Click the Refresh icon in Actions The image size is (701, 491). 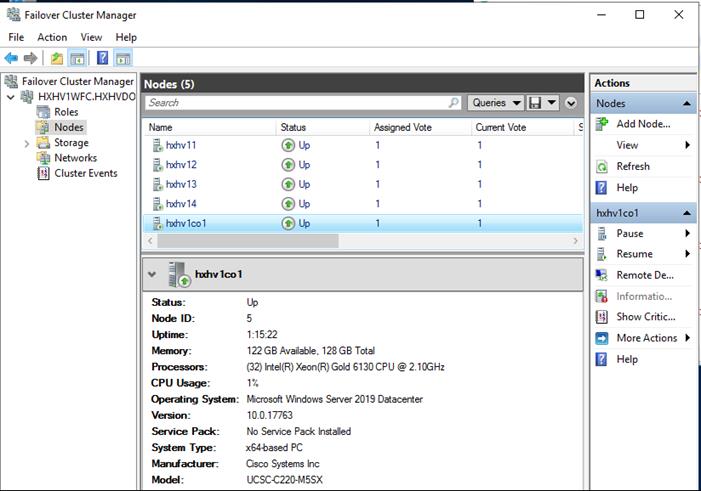tap(602, 167)
